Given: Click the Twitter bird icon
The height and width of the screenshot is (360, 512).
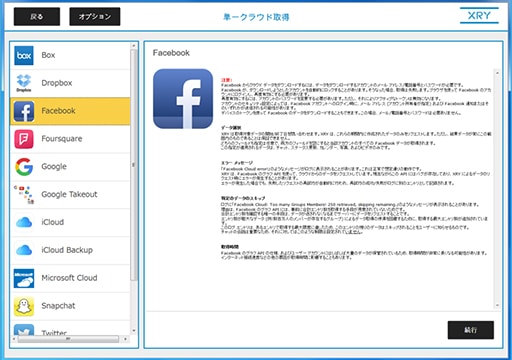Looking at the screenshot, I should click(24, 330).
